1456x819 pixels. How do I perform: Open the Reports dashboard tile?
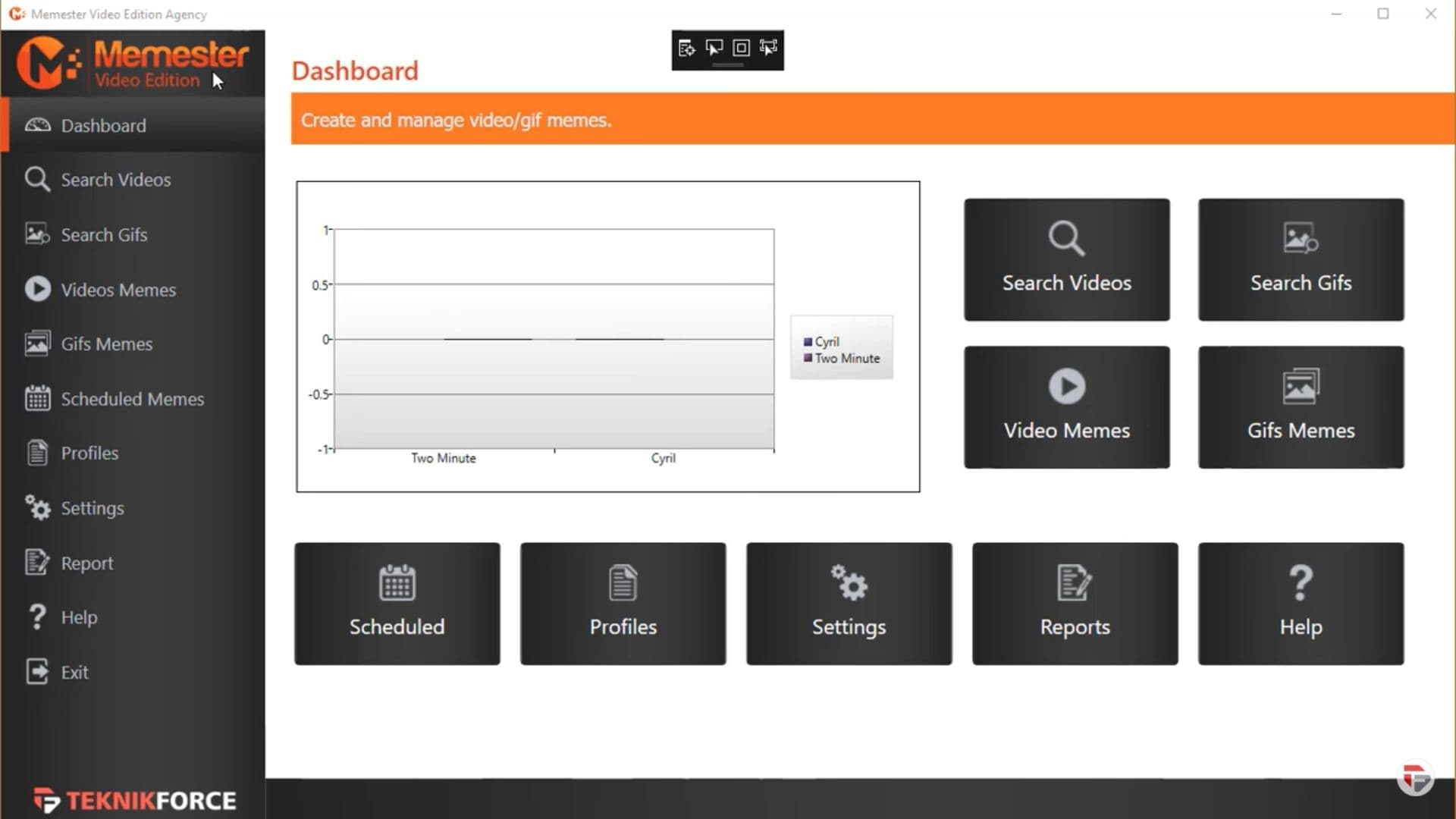(x=1075, y=604)
